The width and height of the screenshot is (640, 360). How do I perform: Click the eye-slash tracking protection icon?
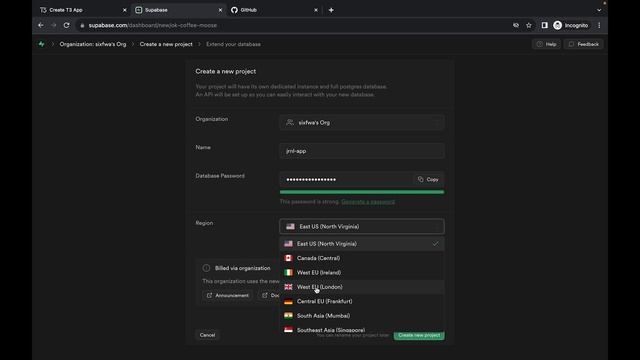pos(516,25)
